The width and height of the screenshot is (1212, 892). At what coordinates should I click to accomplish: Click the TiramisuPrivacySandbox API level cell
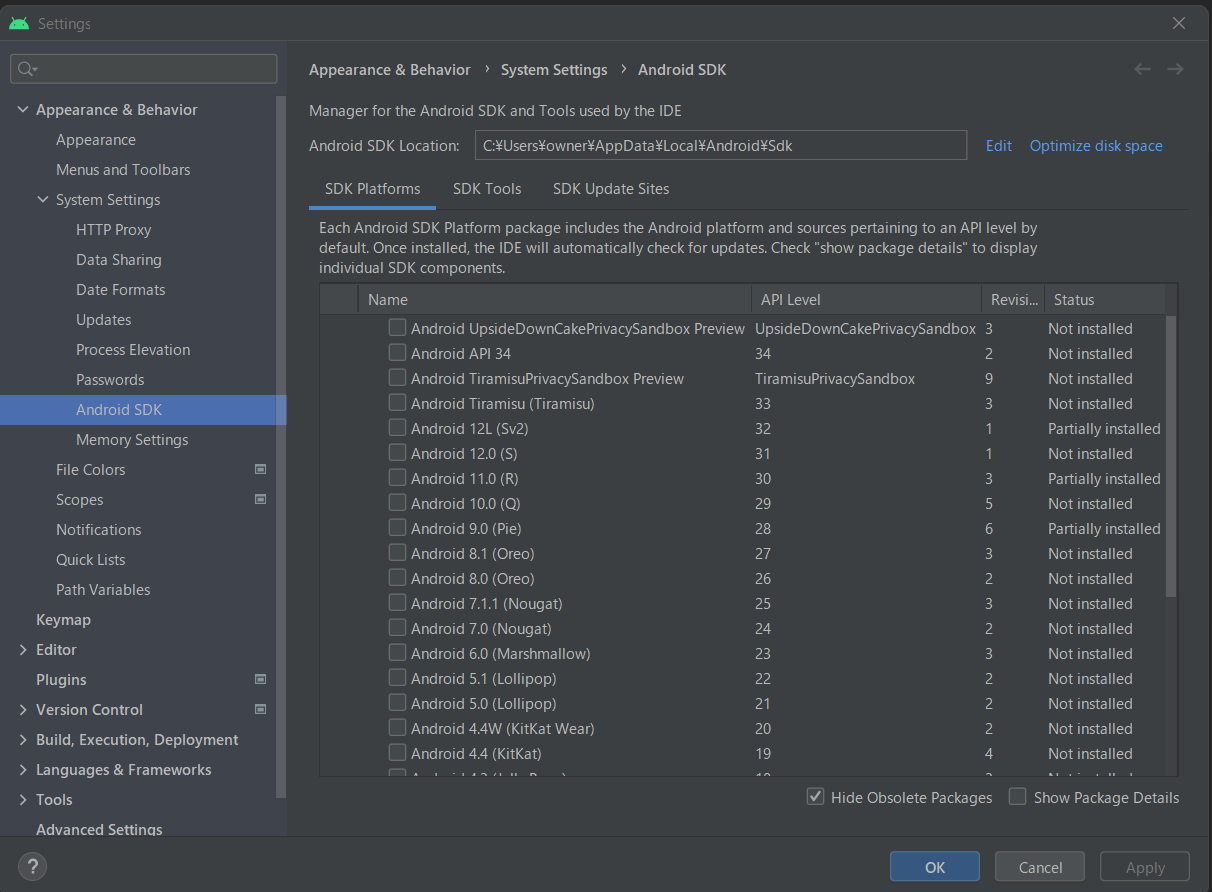coord(835,379)
